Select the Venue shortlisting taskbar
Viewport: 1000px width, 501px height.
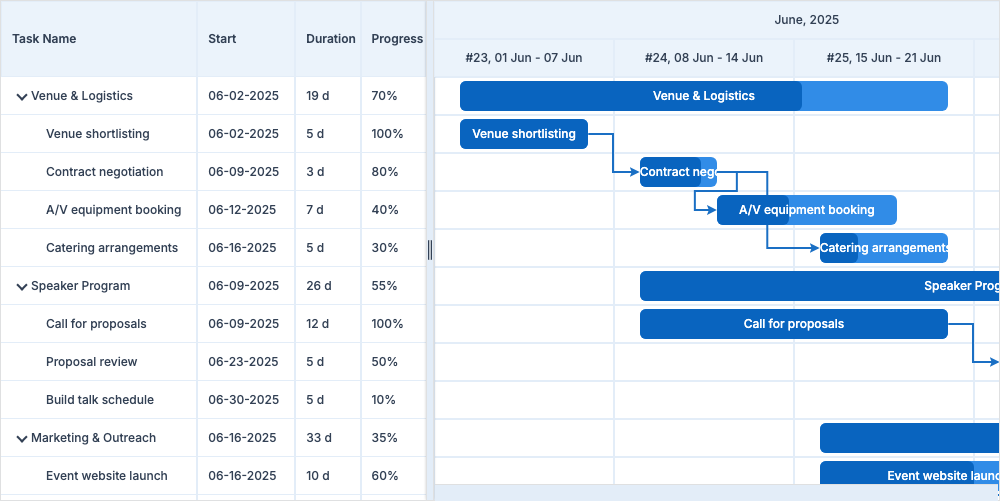click(523, 134)
